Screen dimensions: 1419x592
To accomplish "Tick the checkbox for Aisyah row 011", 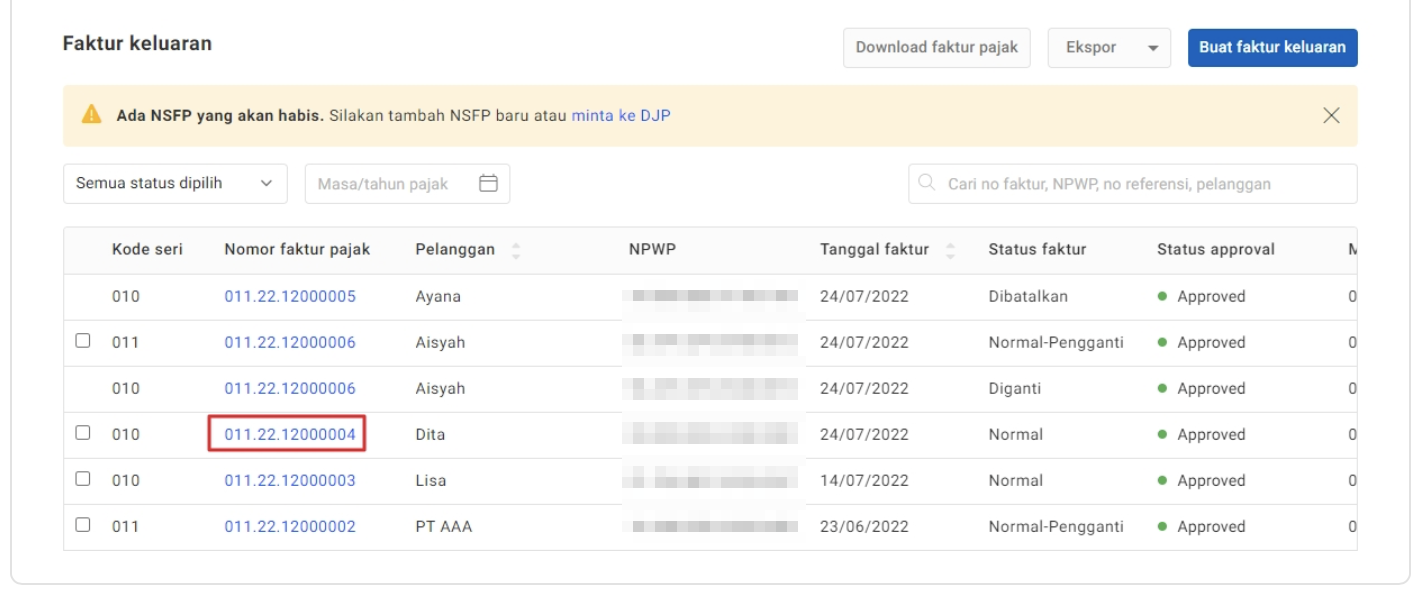I will click(x=83, y=342).
